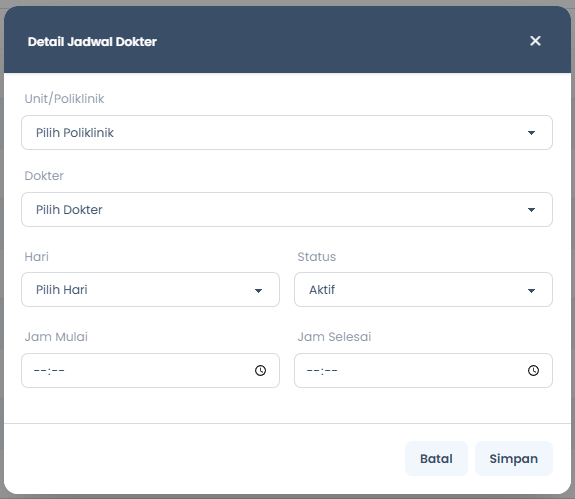Screen dimensions: 575x499
Task: Click the Jam Selesai field label
Action: tap(334, 337)
